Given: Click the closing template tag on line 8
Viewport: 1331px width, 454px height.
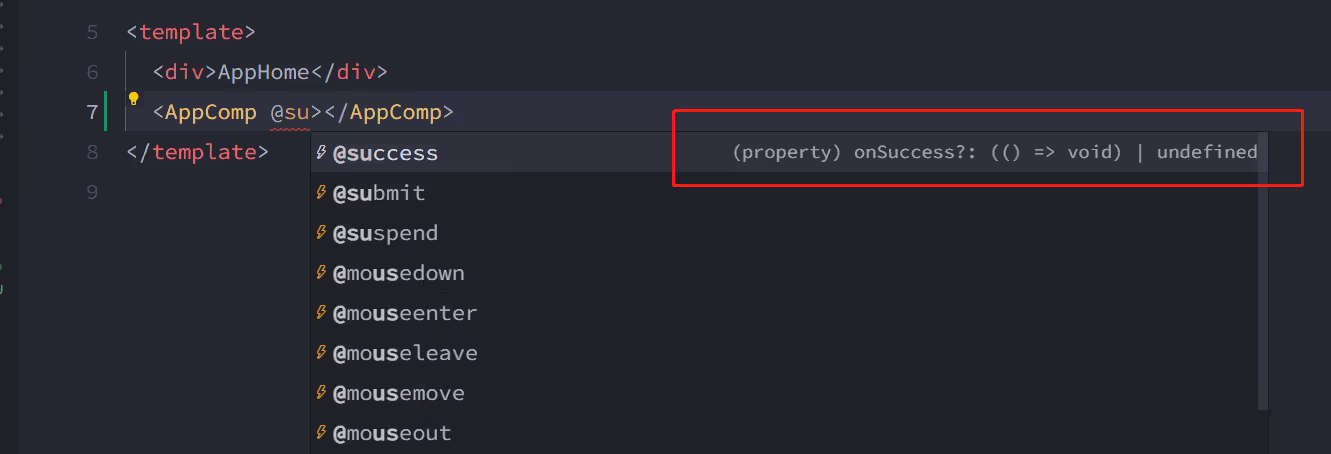Looking at the screenshot, I should [197, 152].
